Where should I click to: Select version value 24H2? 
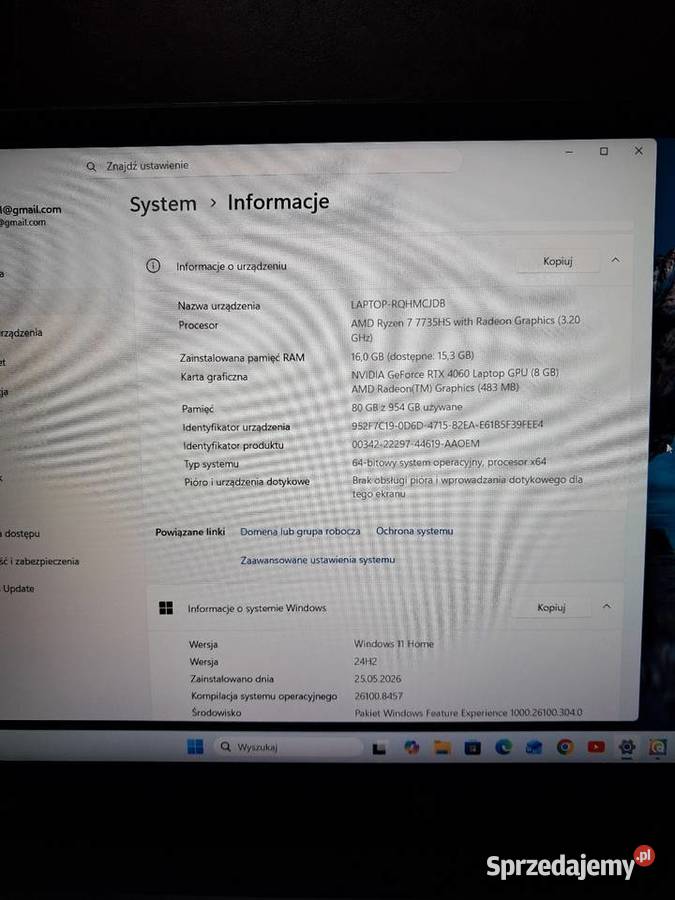(x=366, y=661)
